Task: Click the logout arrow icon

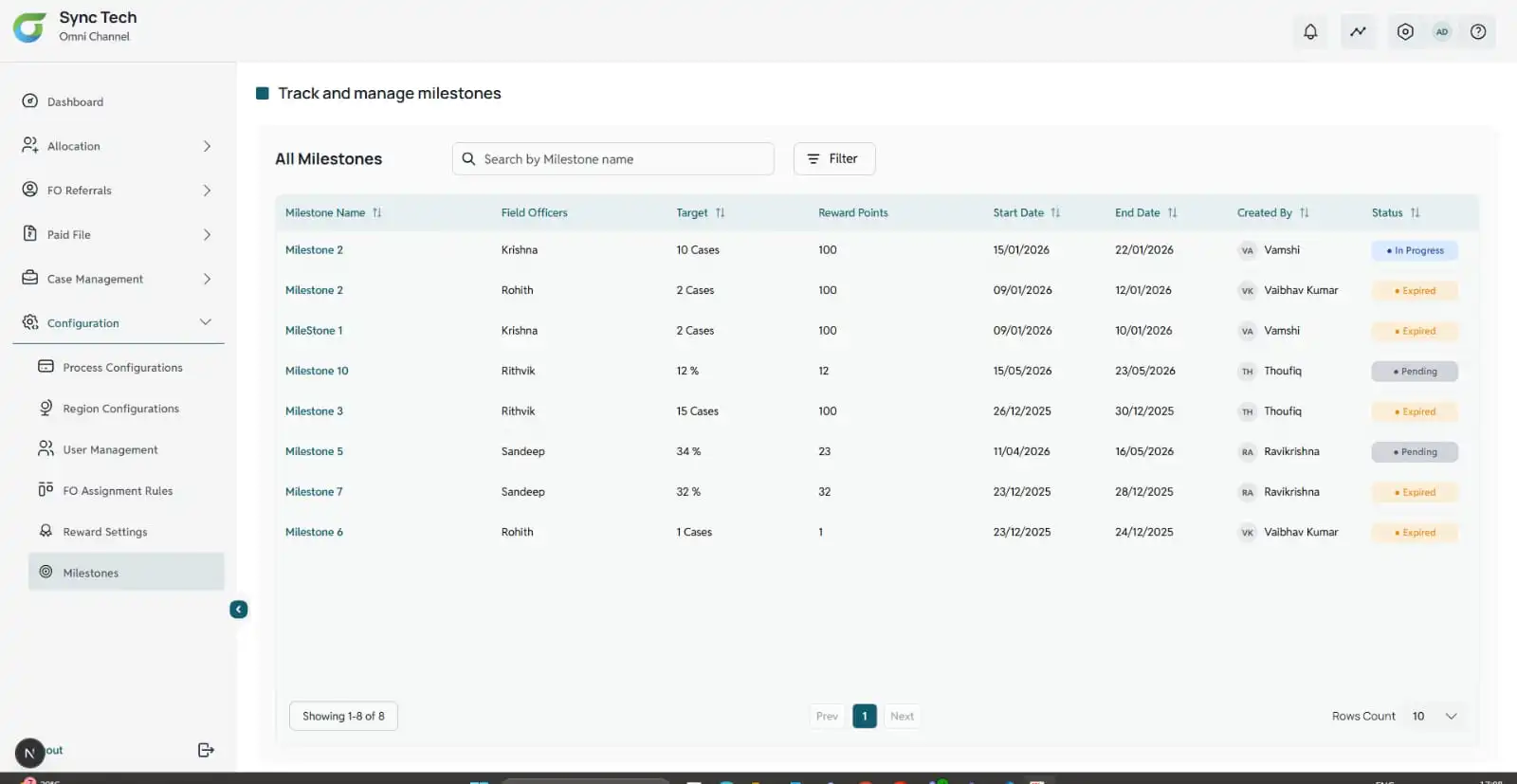Action: click(206, 750)
